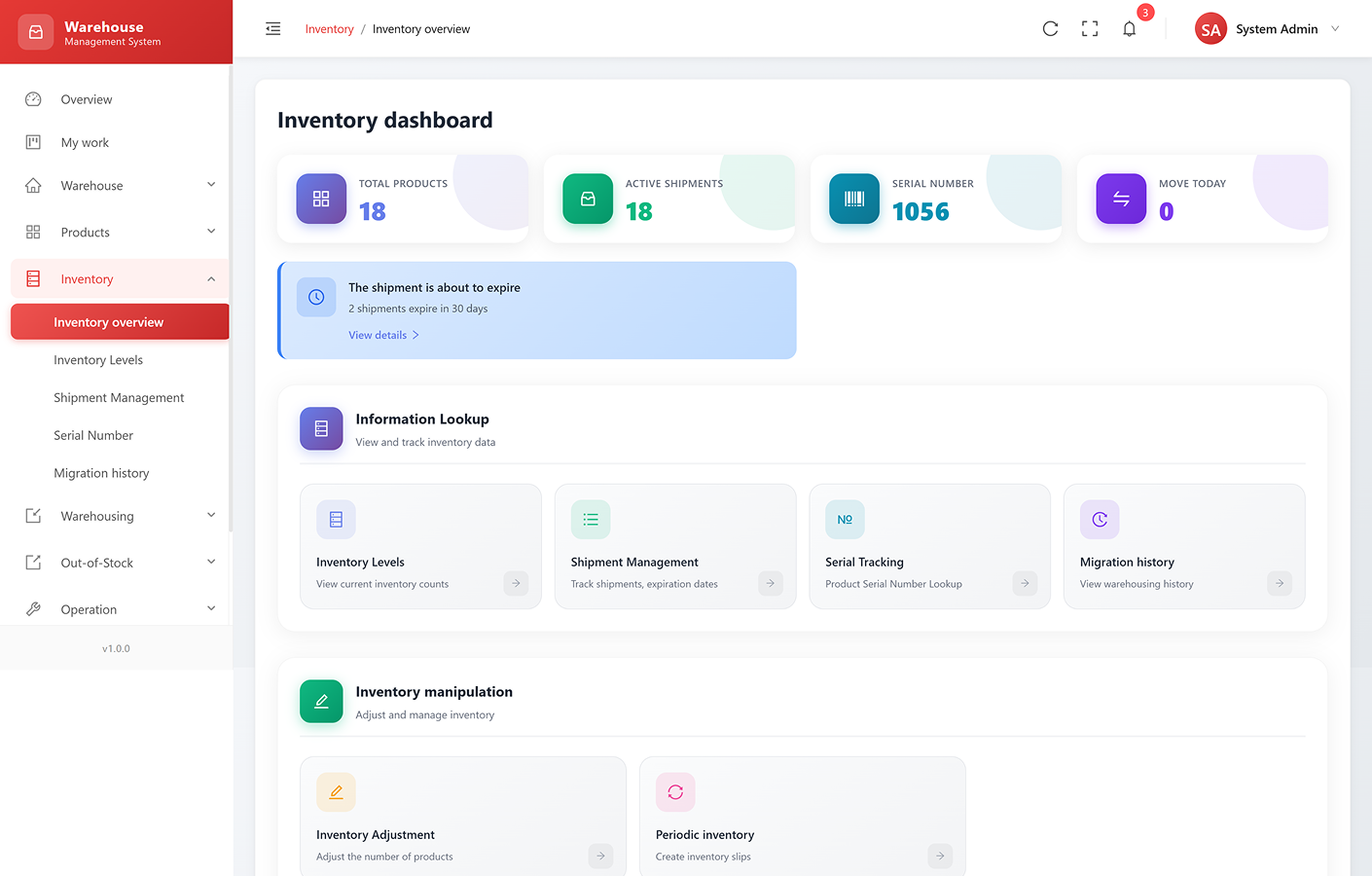
Task: Open notifications bell with badge
Action: [1129, 29]
